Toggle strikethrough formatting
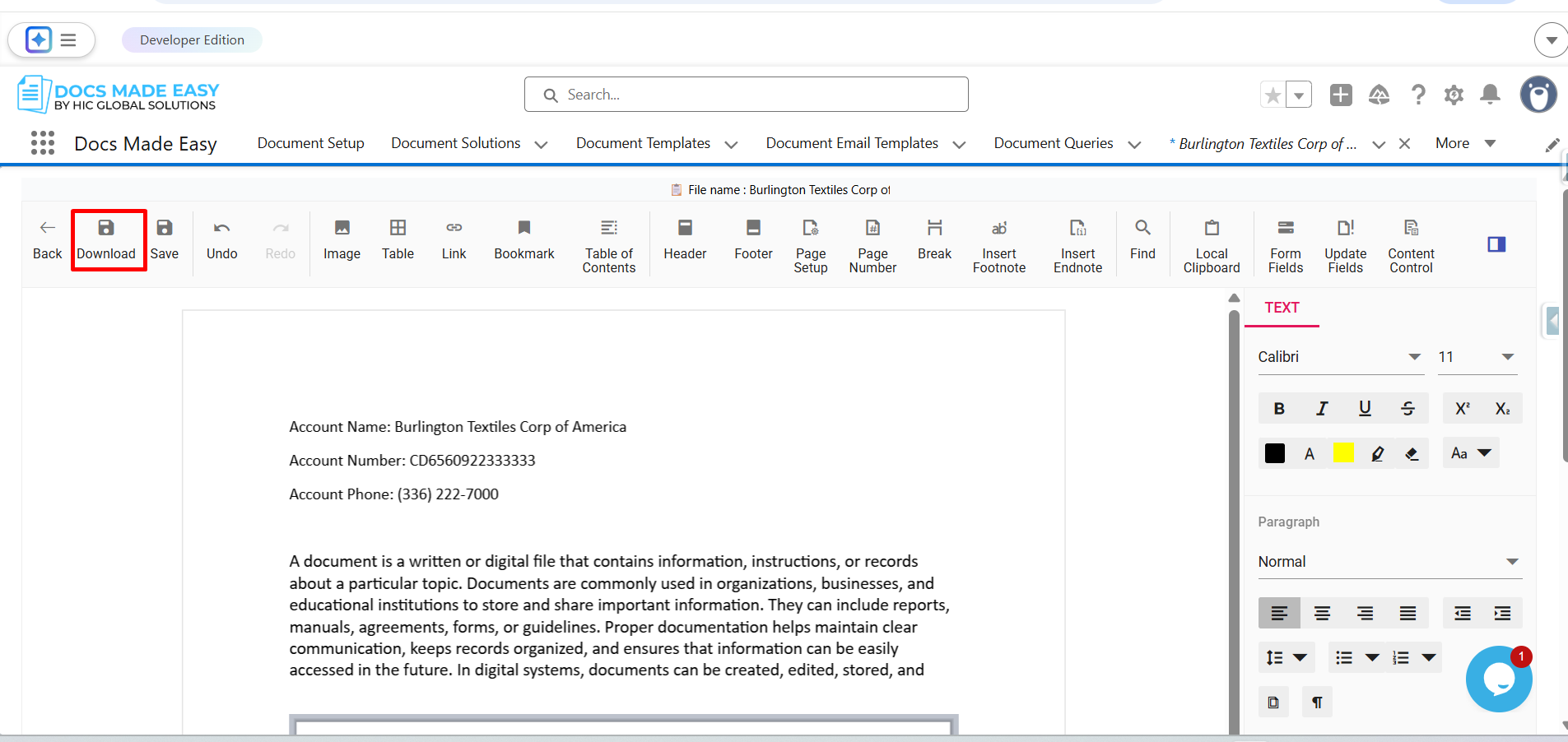Screen dimensions: 1568x742 coord(1407,408)
